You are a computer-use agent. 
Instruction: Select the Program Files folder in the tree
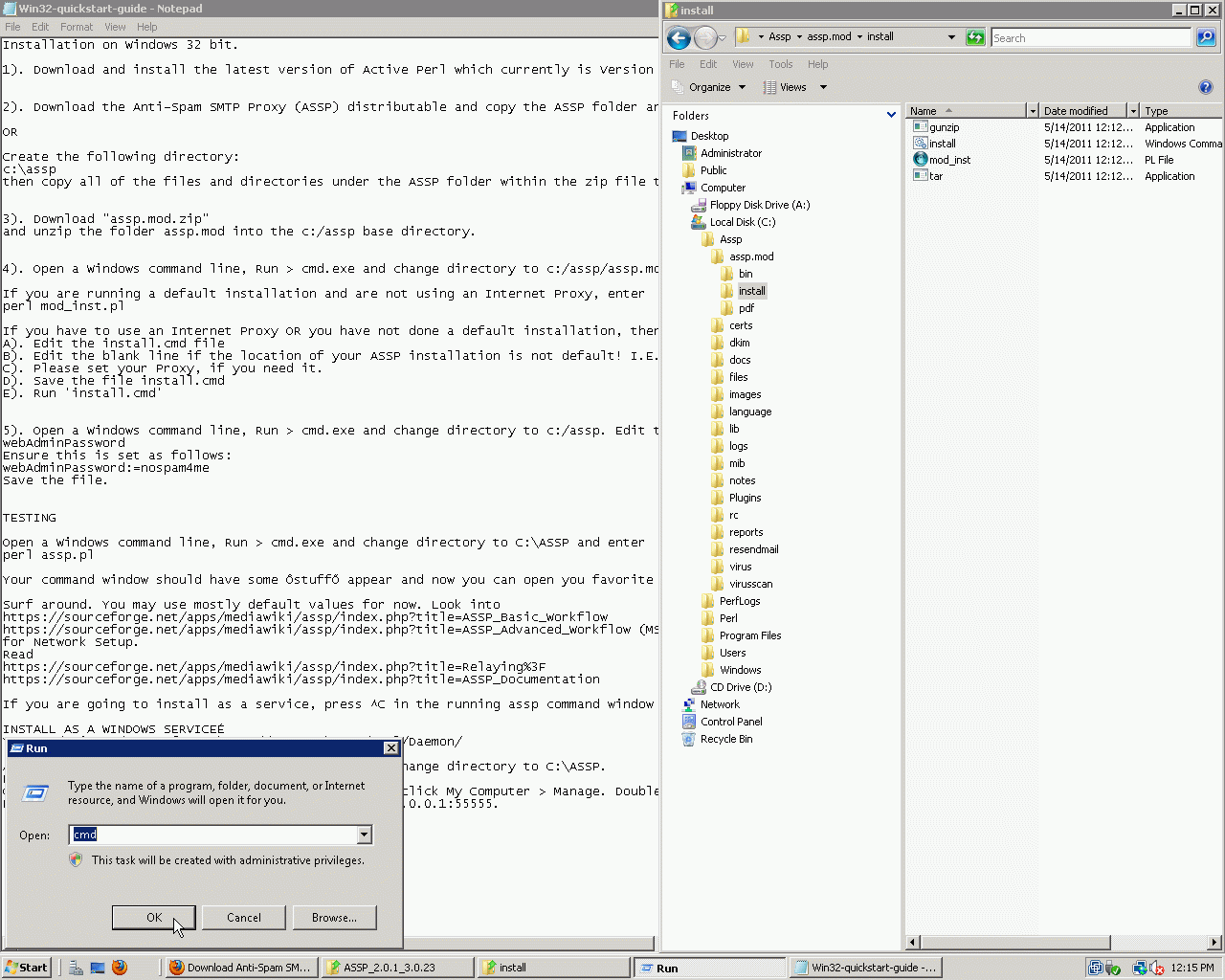pos(750,635)
